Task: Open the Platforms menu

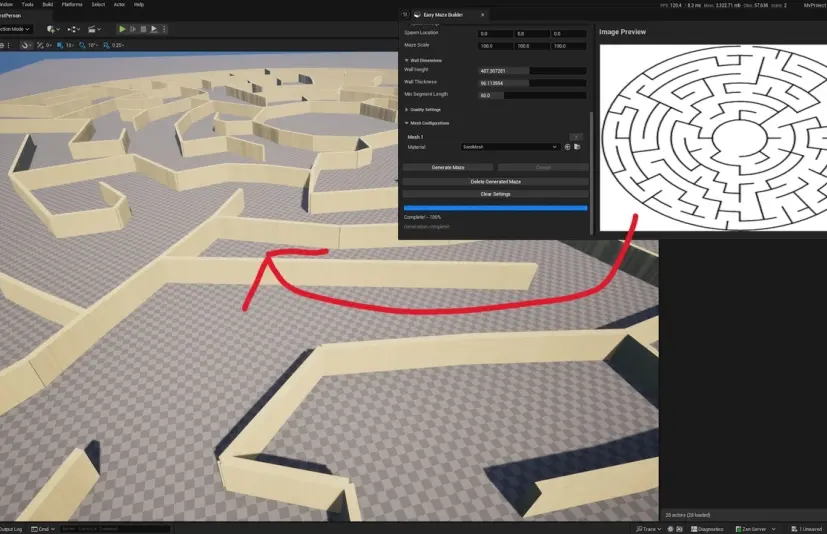Action: (72, 4)
